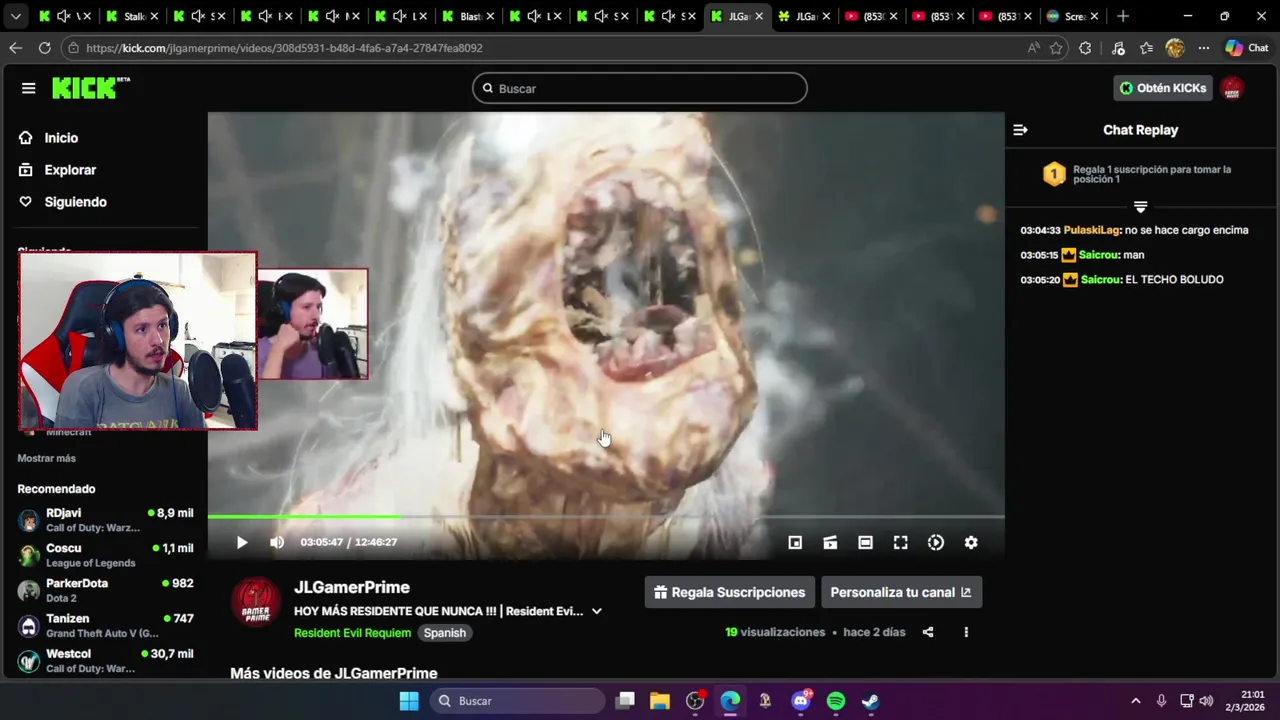Click Mostrar más in the sidebar

point(46,458)
